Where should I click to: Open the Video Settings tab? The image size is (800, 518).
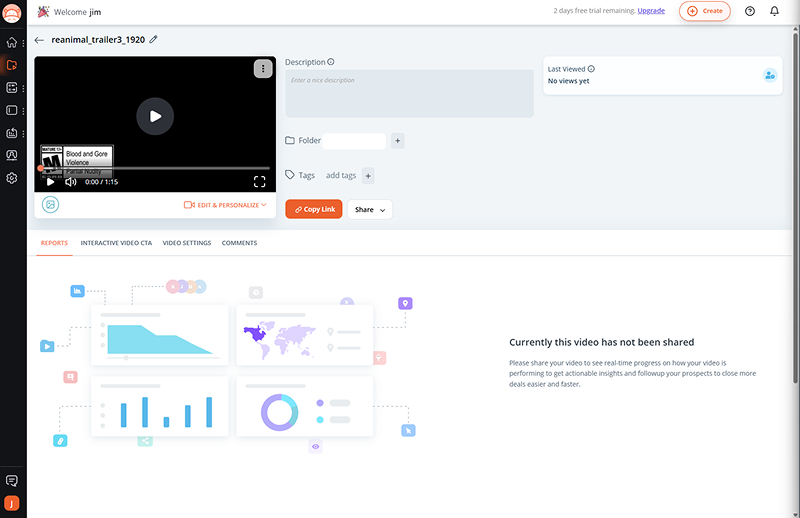tap(186, 243)
